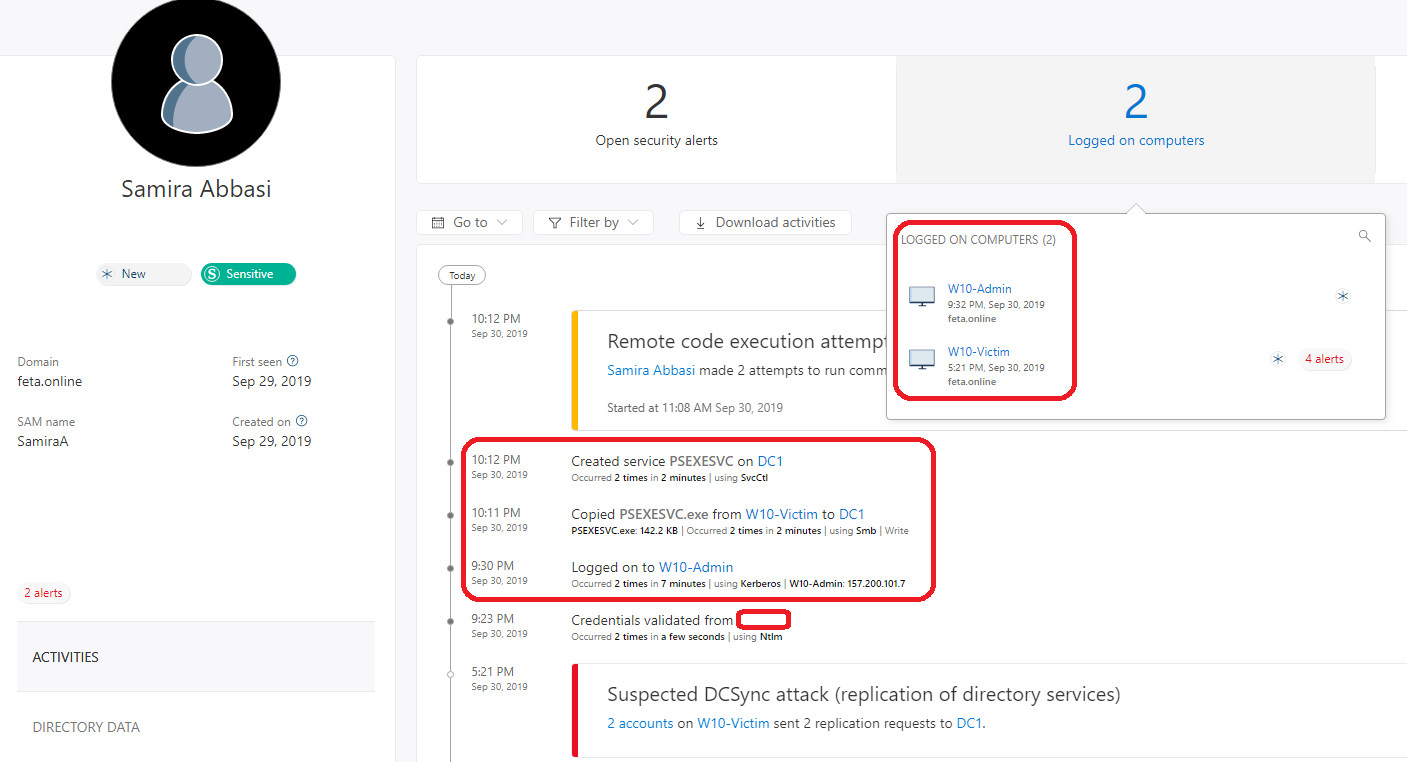Click the info icon next to Created on
This screenshot has width=1407, height=762.
click(302, 422)
